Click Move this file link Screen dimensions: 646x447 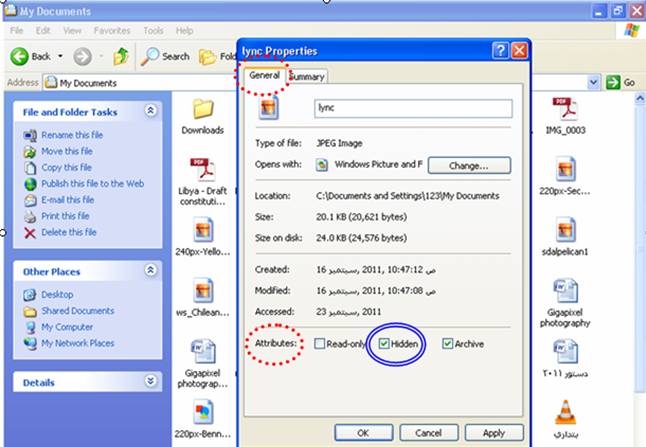pyautogui.click(x=67, y=151)
